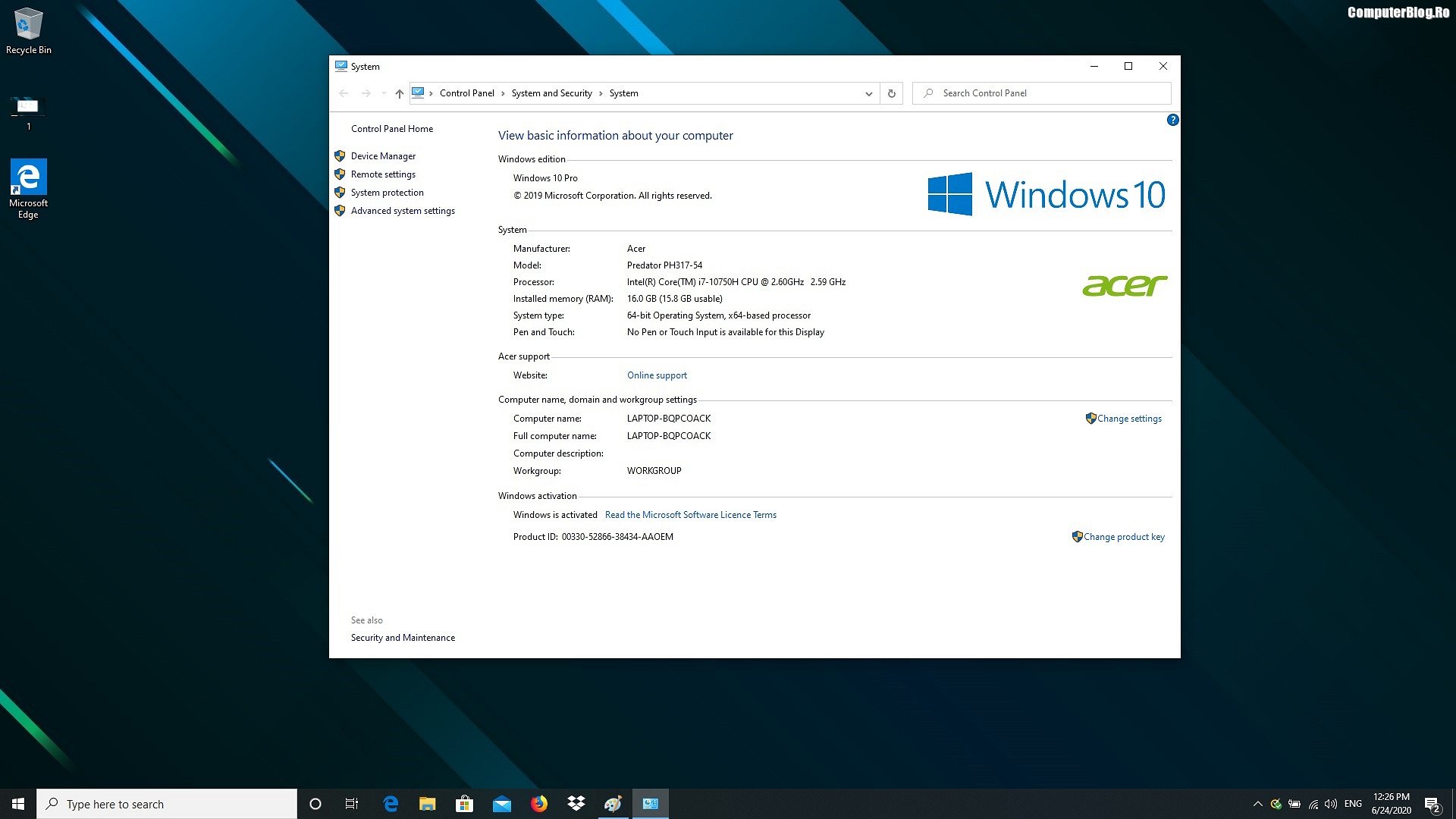Screen dimensions: 1456x819
Task: Click Change product key link
Action: click(1124, 537)
